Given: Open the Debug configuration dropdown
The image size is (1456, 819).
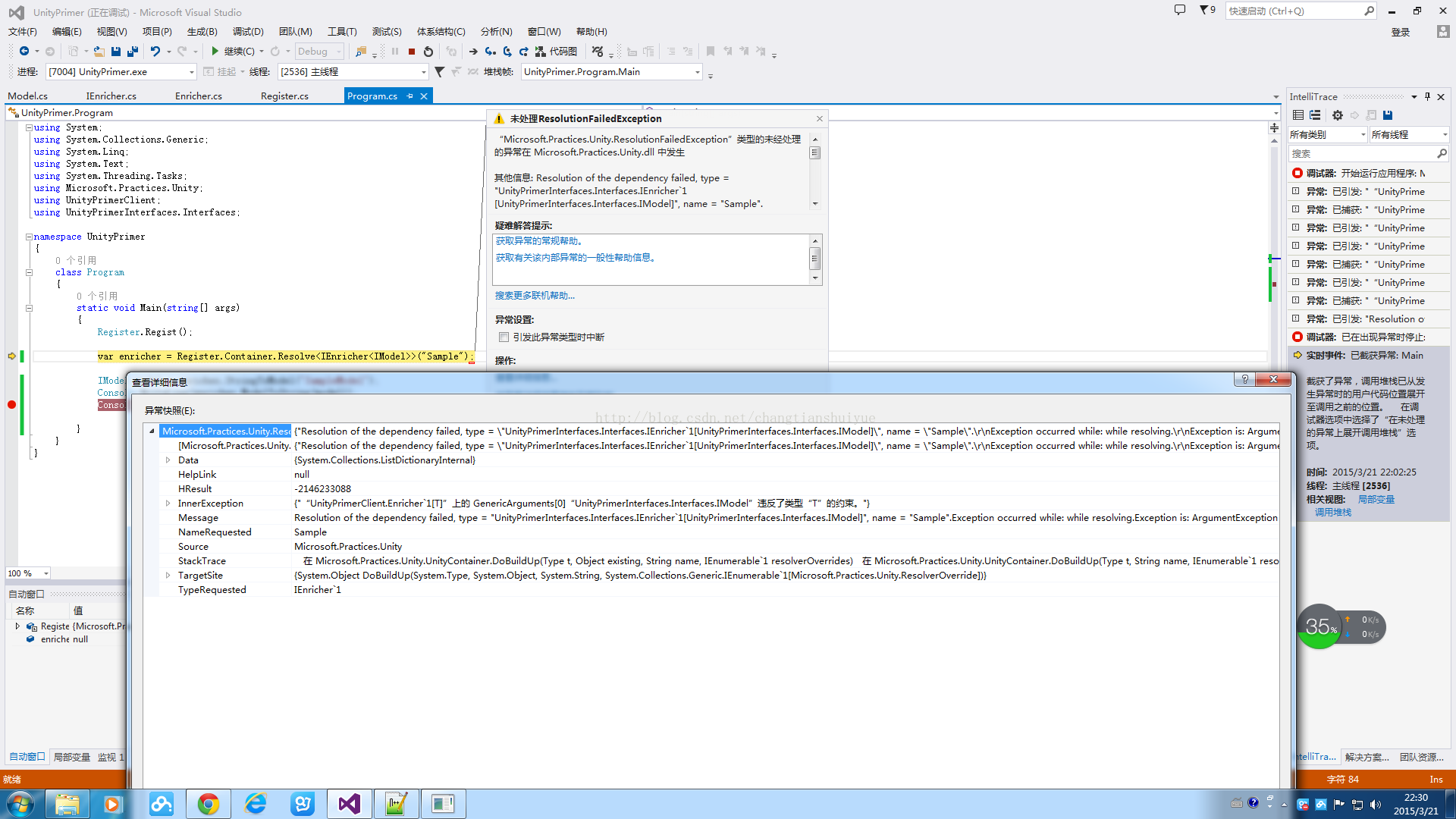Looking at the screenshot, I should 319,51.
